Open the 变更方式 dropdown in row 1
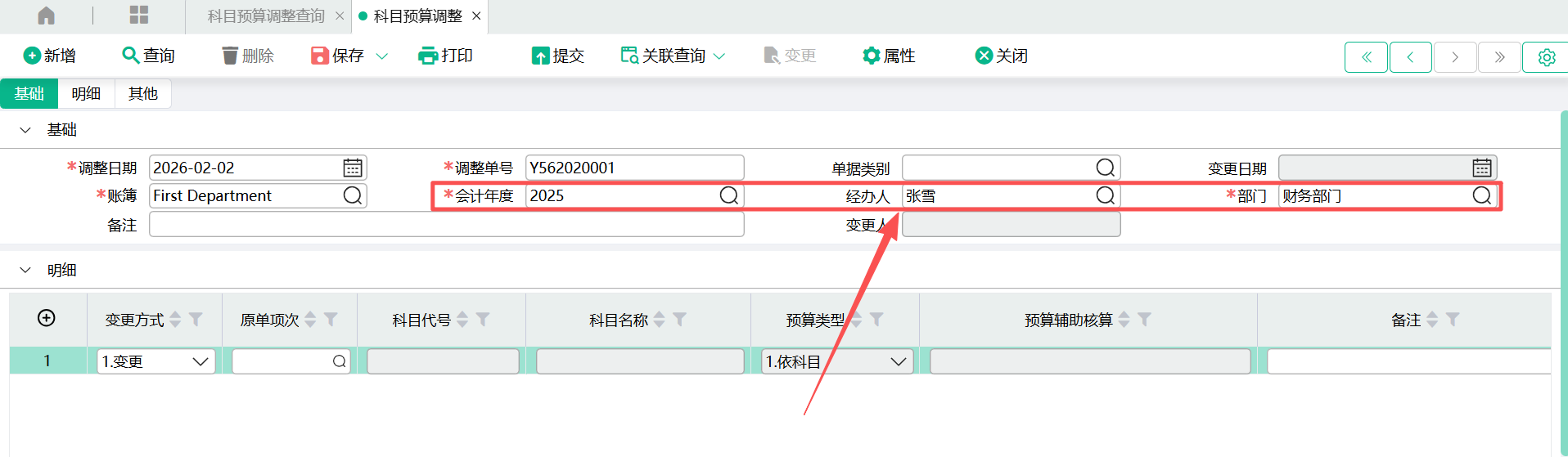The width and height of the screenshot is (1568, 457). point(200,361)
